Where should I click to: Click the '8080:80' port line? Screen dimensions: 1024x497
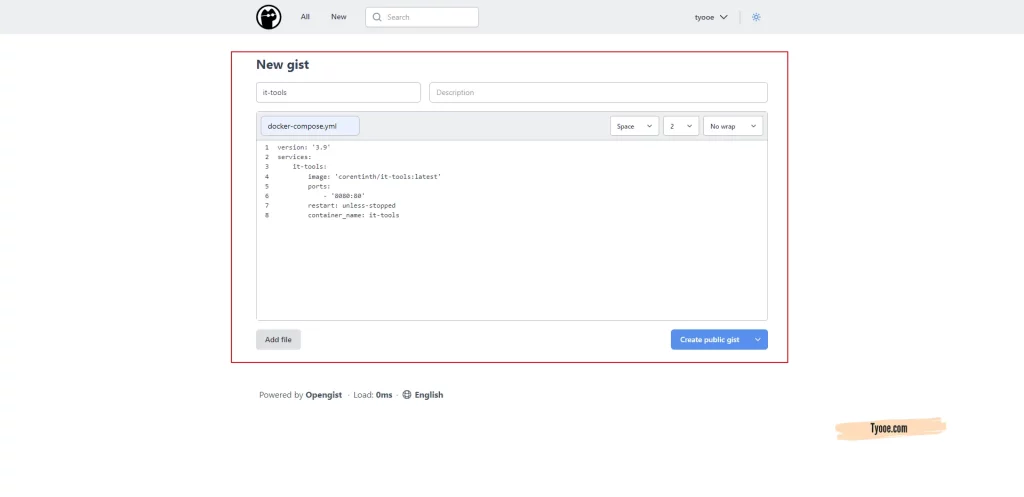tap(344, 196)
